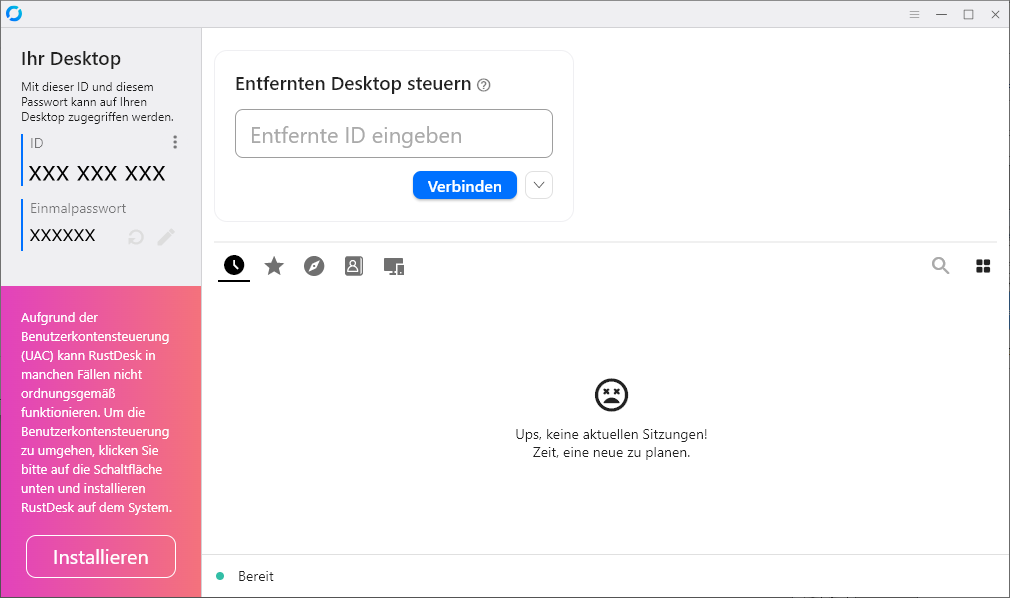Open the recent sessions clock tab
The image size is (1010, 598).
(x=234, y=265)
